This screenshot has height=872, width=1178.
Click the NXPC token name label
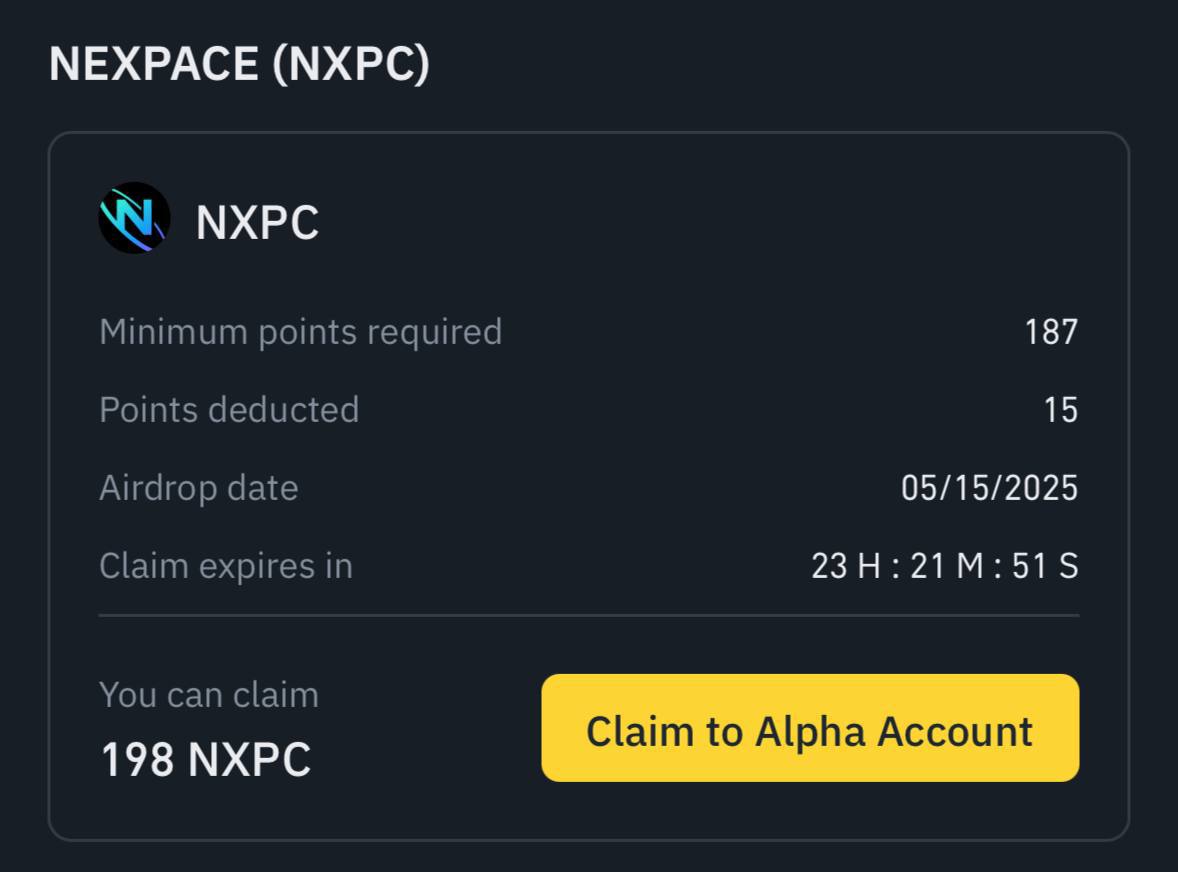pyautogui.click(x=257, y=223)
